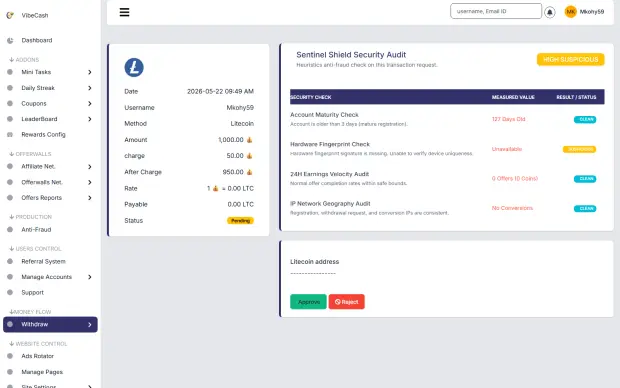Viewport: 620px width, 388px height.
Task: Click CLEAN badge for IP Network Geography
Action: tap(585, 208)
